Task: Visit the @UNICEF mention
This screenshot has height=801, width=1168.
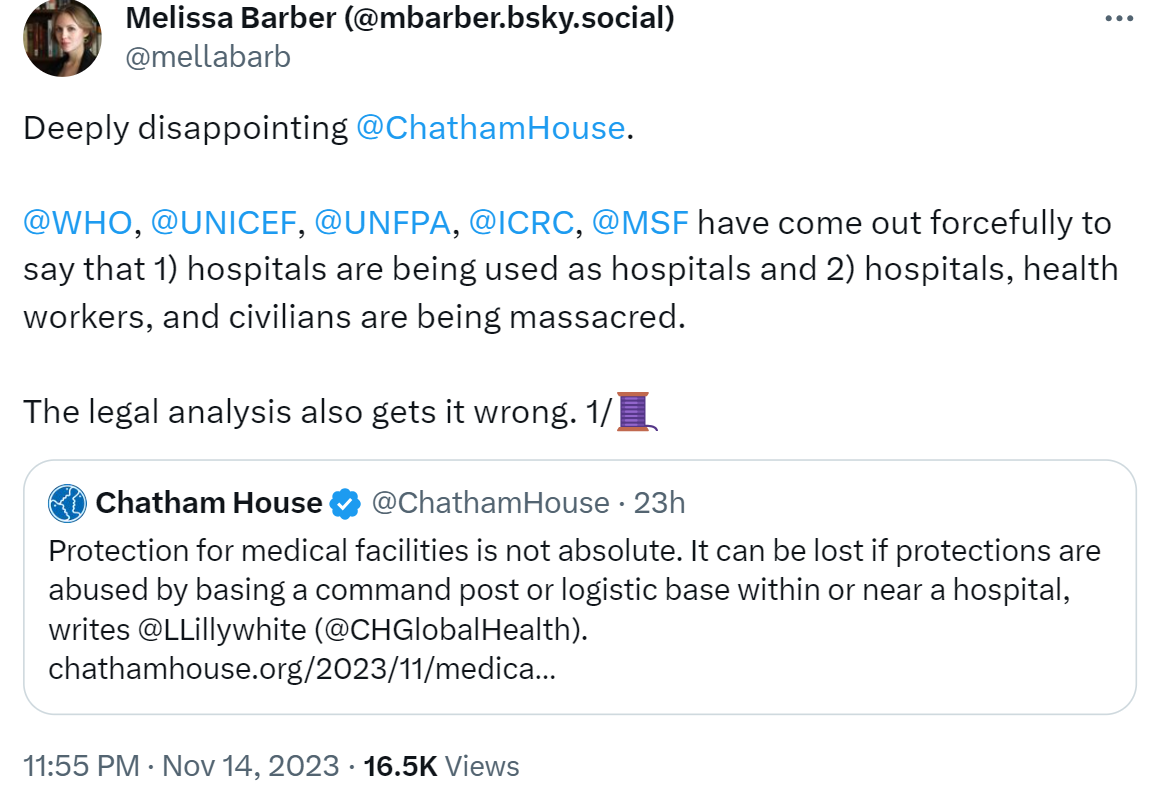Action: tap(223, 223)
